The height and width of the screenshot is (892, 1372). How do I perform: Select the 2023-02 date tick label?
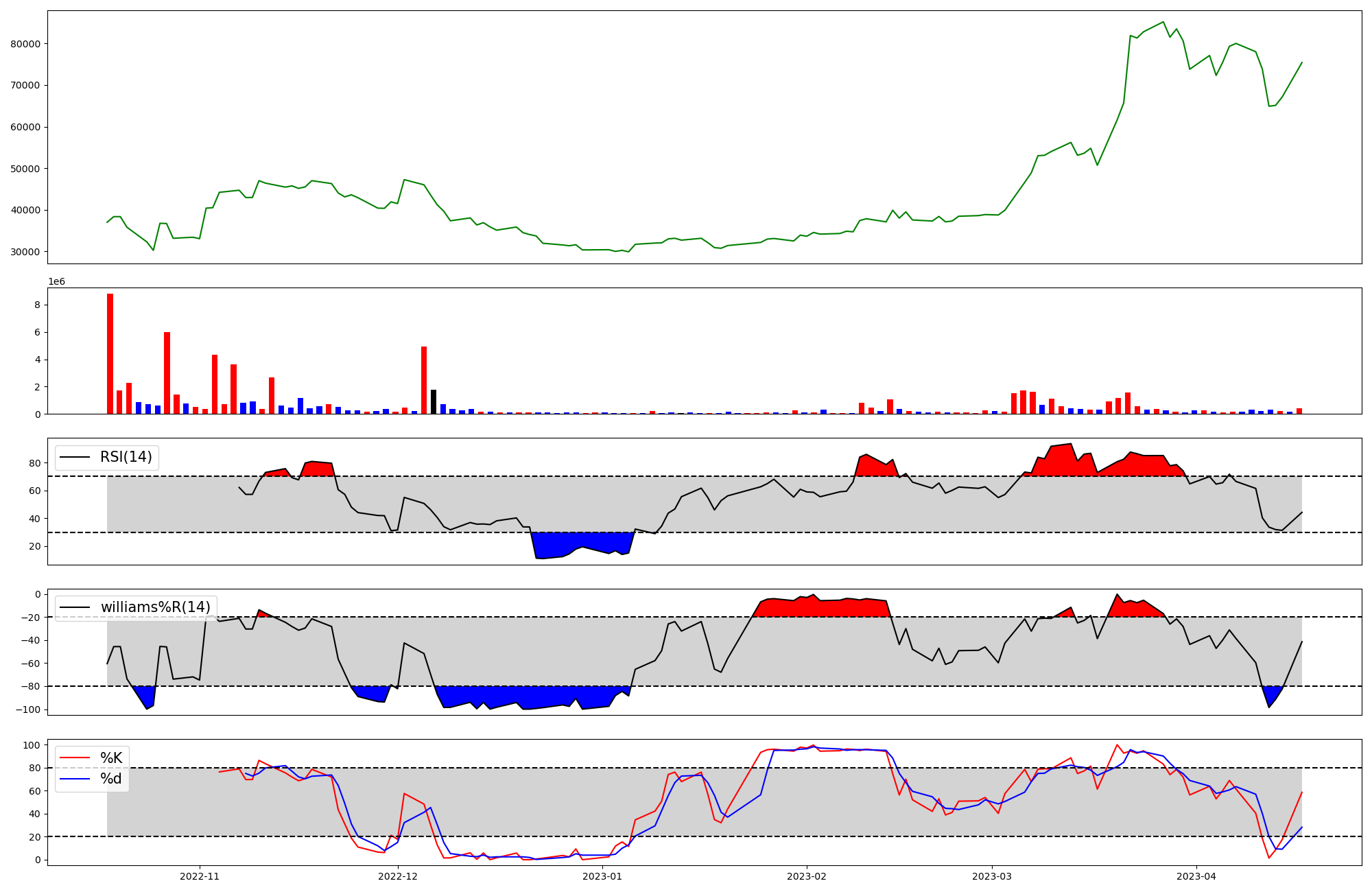point(807,876)
